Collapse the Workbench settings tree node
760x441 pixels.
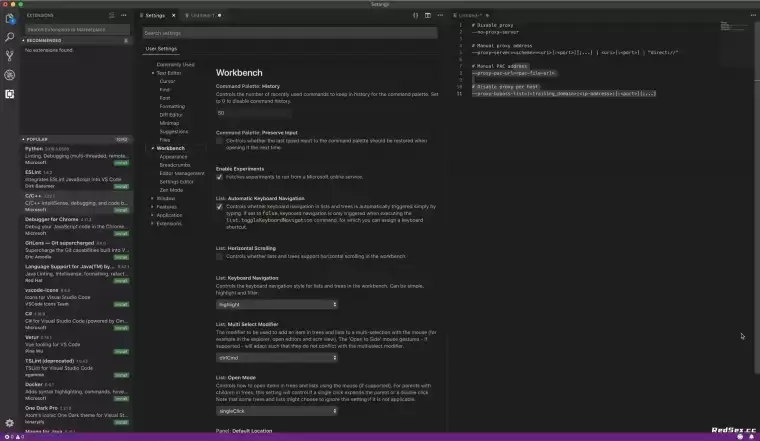[x=153, y=148]
